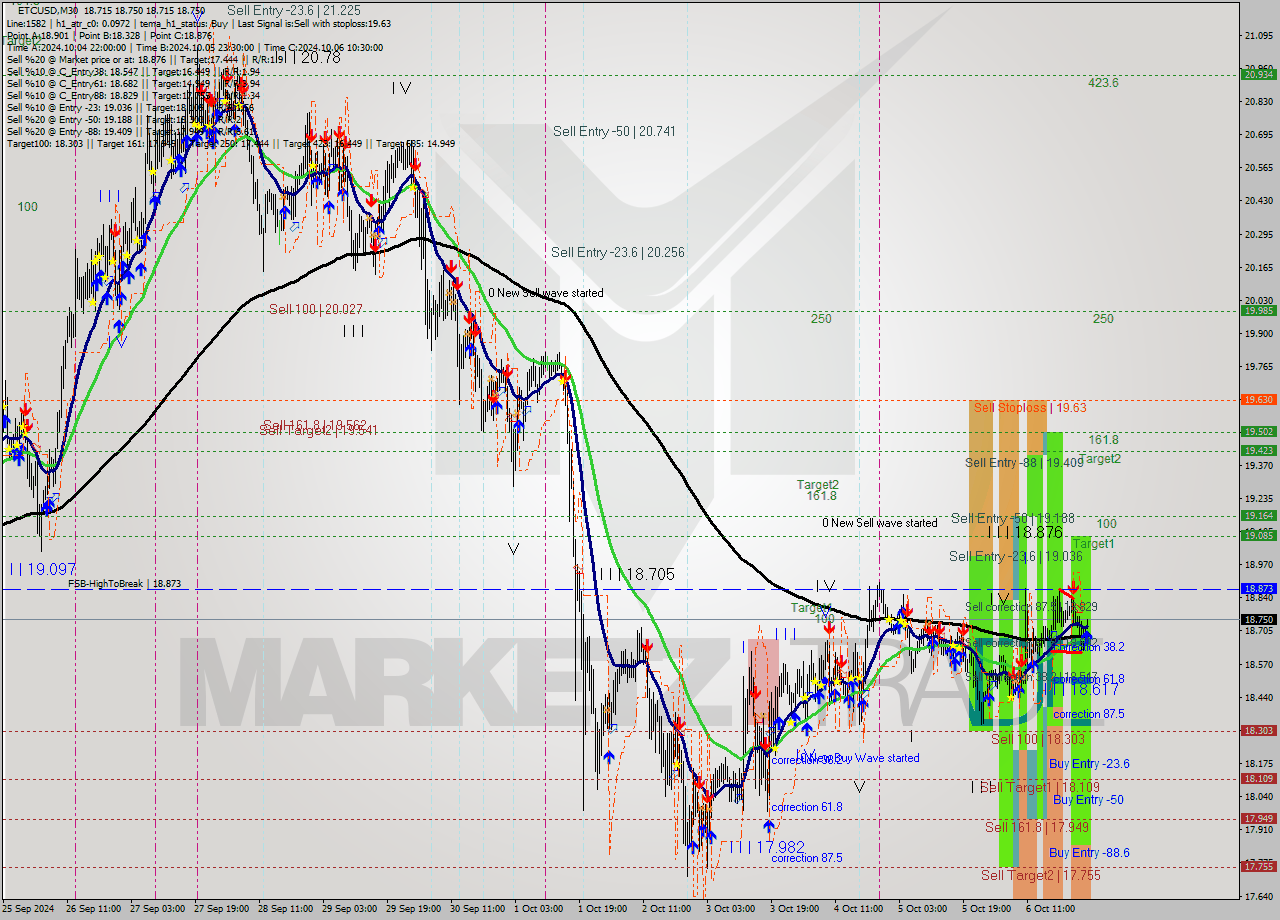Click the red 18.109 price tag
Image resolution: width=1280 pixels, height=920 pixels.
(1258, 778)
